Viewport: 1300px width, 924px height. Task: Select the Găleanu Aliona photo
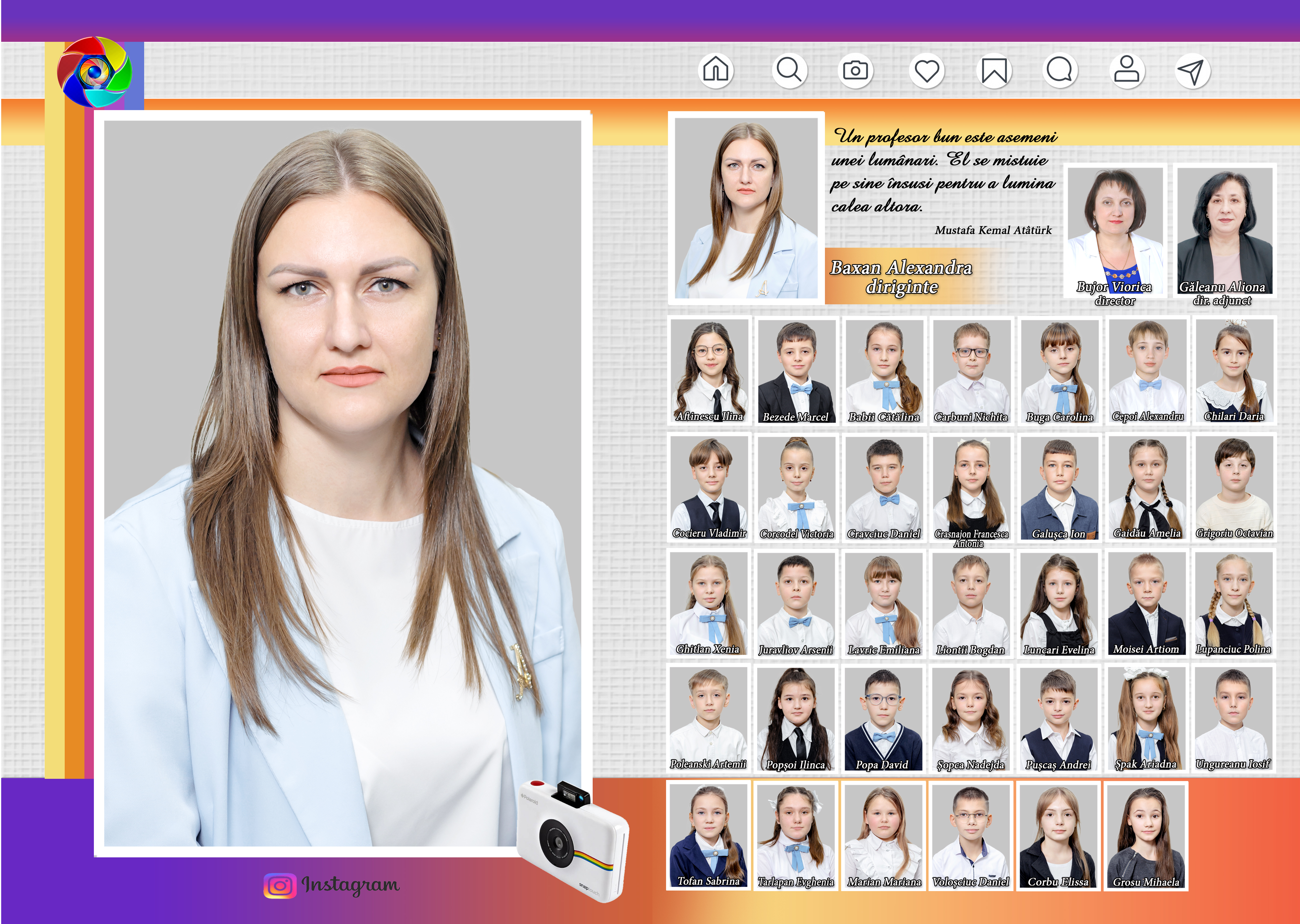click(x=1224, y=230)
